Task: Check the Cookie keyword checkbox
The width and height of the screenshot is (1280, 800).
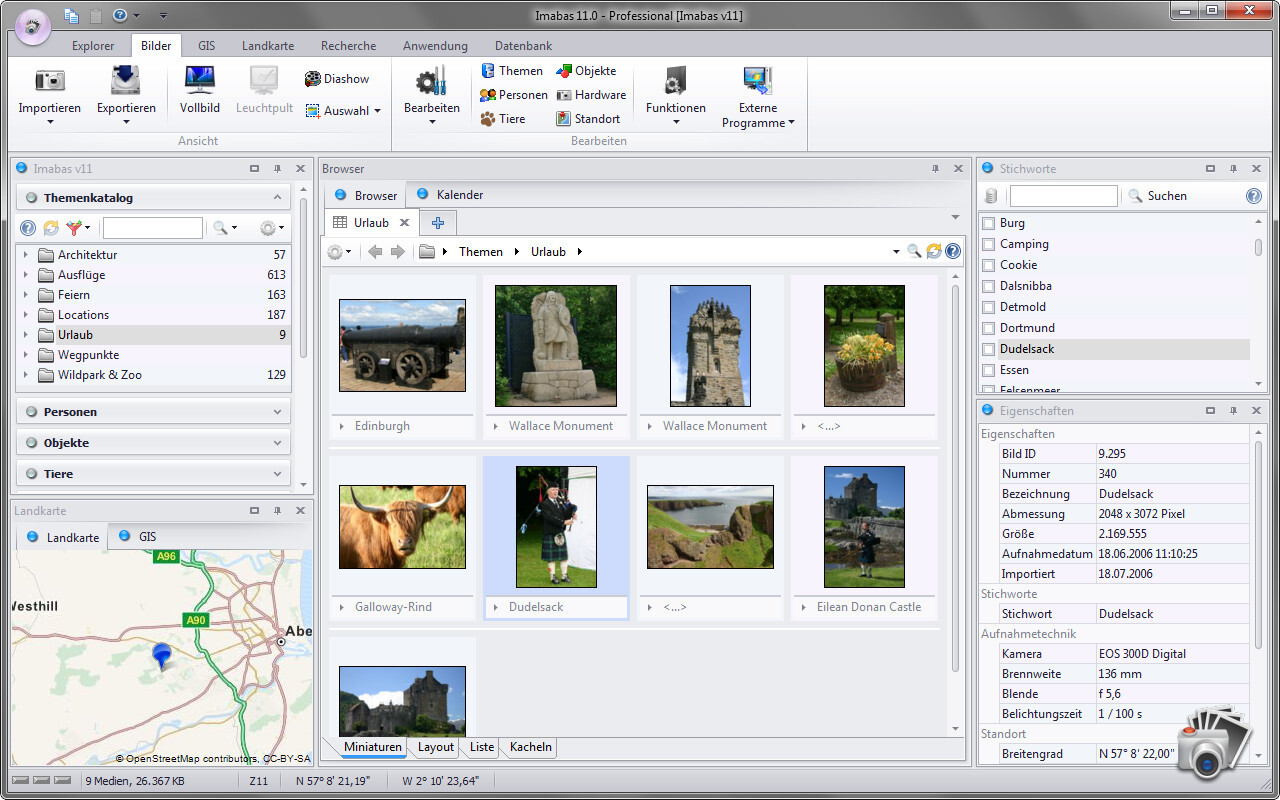Action: pos(989,265)
